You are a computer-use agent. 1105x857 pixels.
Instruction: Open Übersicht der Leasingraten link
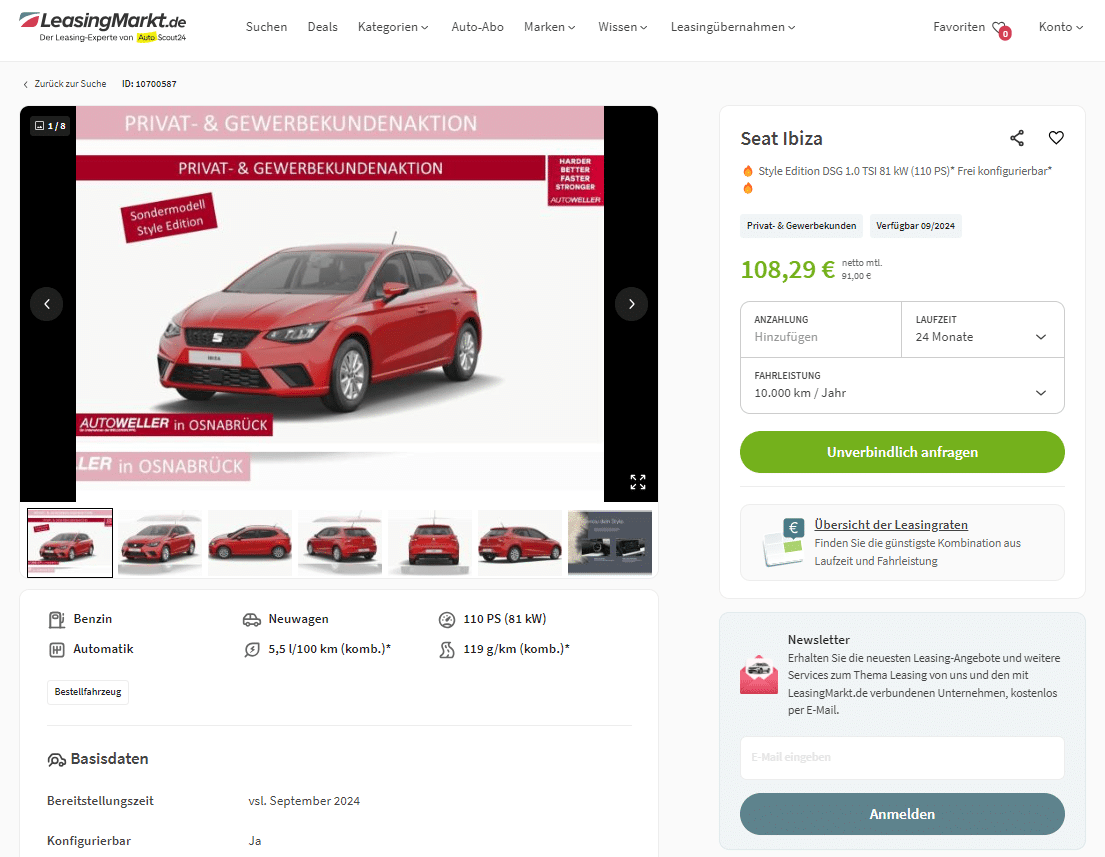coord(891,524)
